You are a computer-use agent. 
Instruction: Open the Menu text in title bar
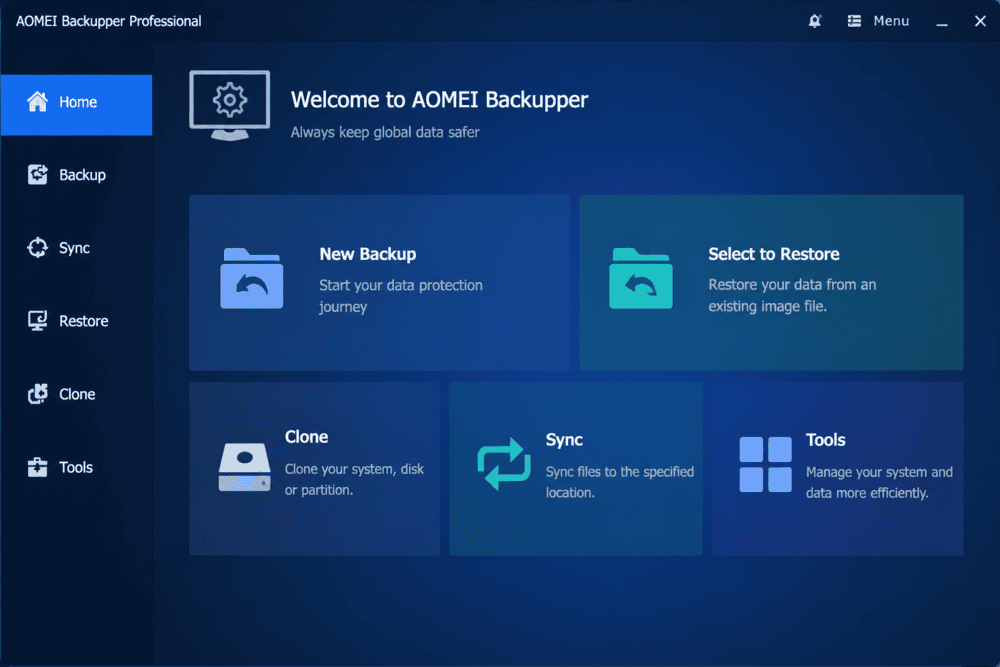coord(891,21)
